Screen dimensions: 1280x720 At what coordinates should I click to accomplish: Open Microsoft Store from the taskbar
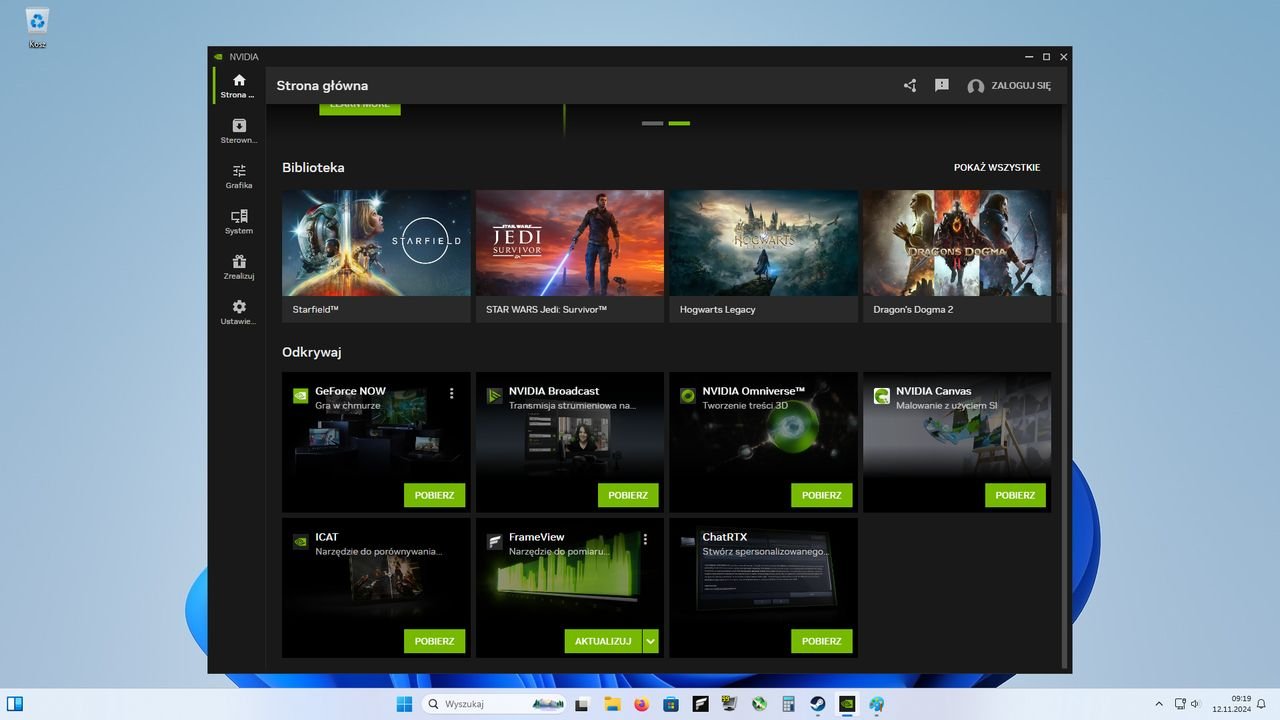tap(671, 704)
